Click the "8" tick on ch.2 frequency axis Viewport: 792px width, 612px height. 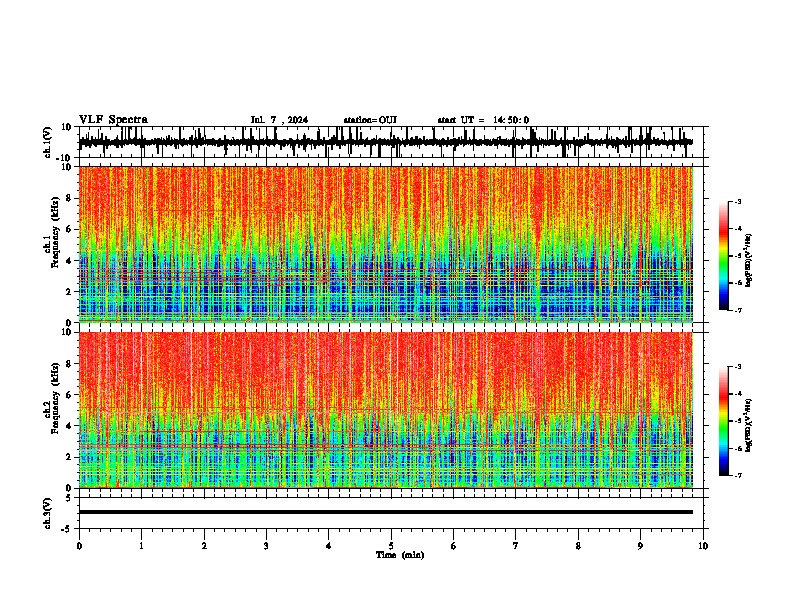point(70,364)
